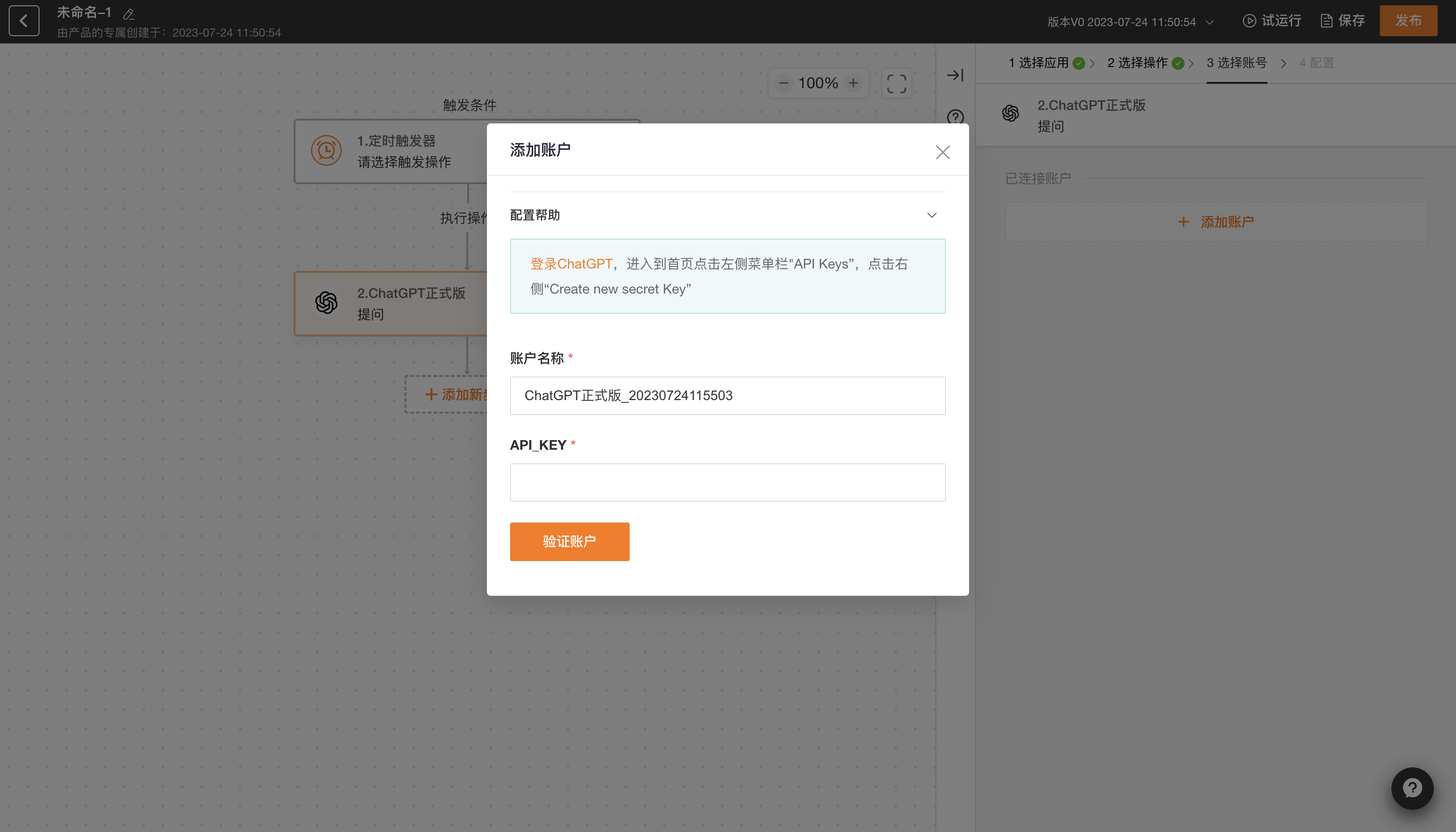1456x832 pixels.
Task: Click the 验证账户 button
Action: point(570,541)
